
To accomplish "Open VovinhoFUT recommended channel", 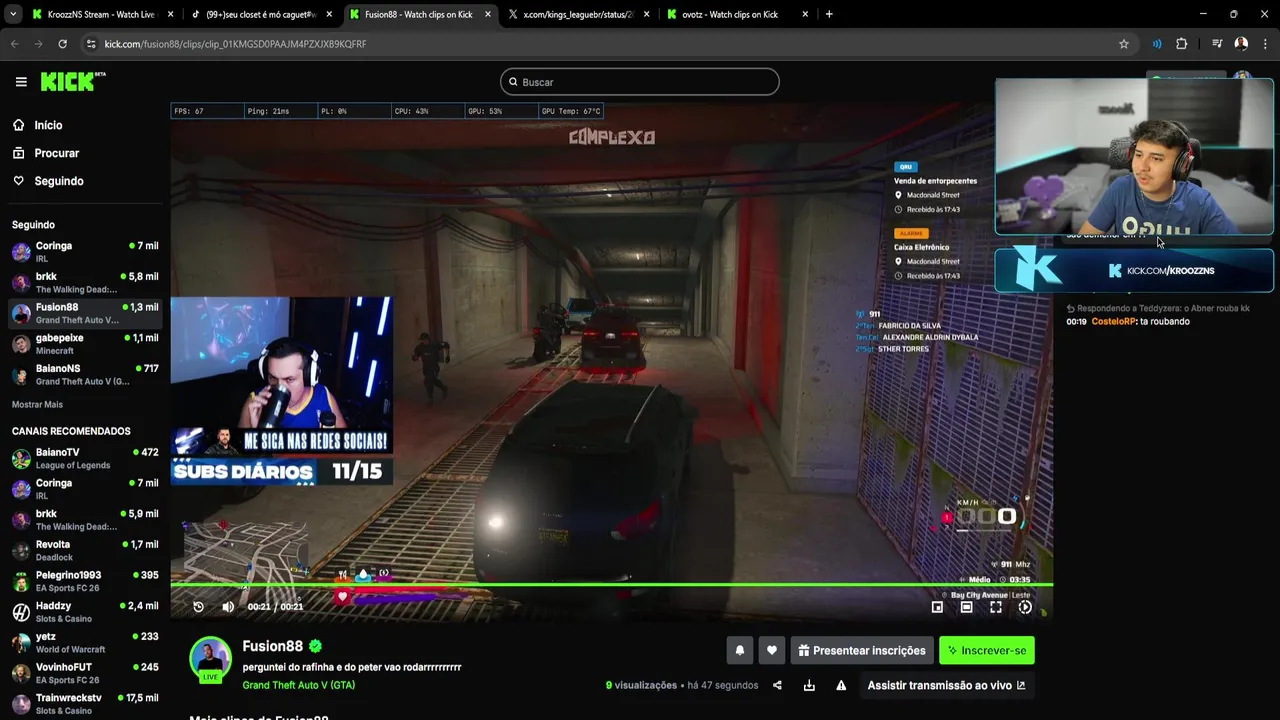I will (x=84, y=674).
